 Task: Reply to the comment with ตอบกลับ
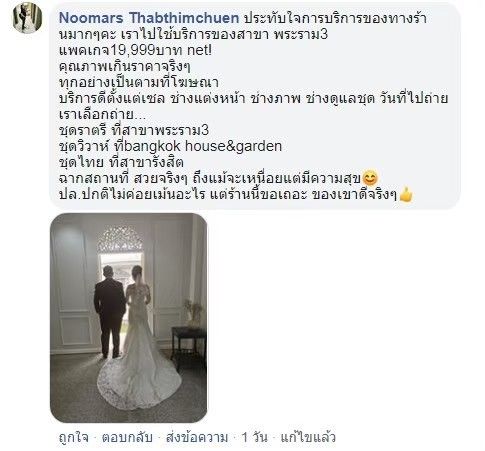(x=127, y=437)
